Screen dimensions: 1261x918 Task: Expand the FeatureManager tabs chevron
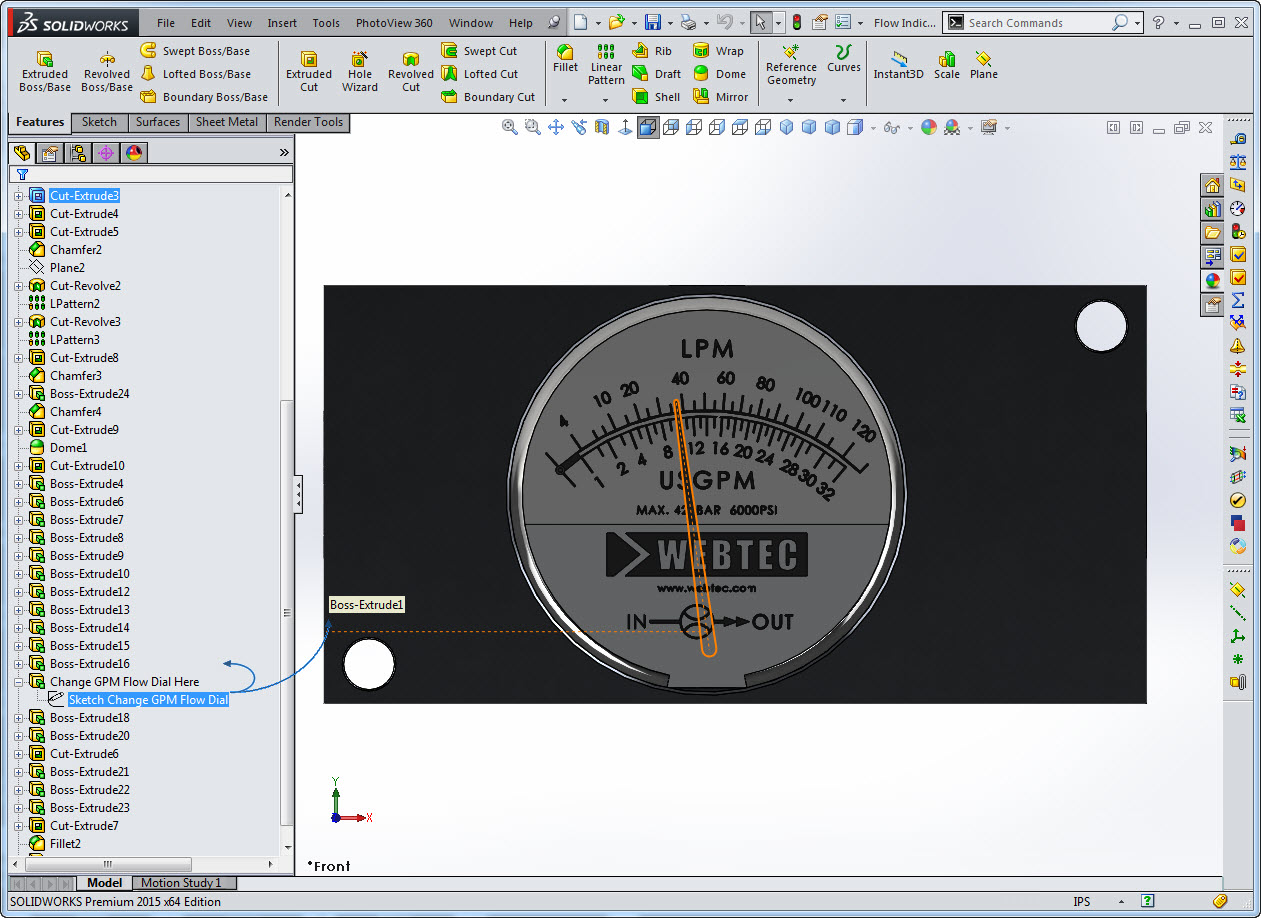[x=284, y=153]
